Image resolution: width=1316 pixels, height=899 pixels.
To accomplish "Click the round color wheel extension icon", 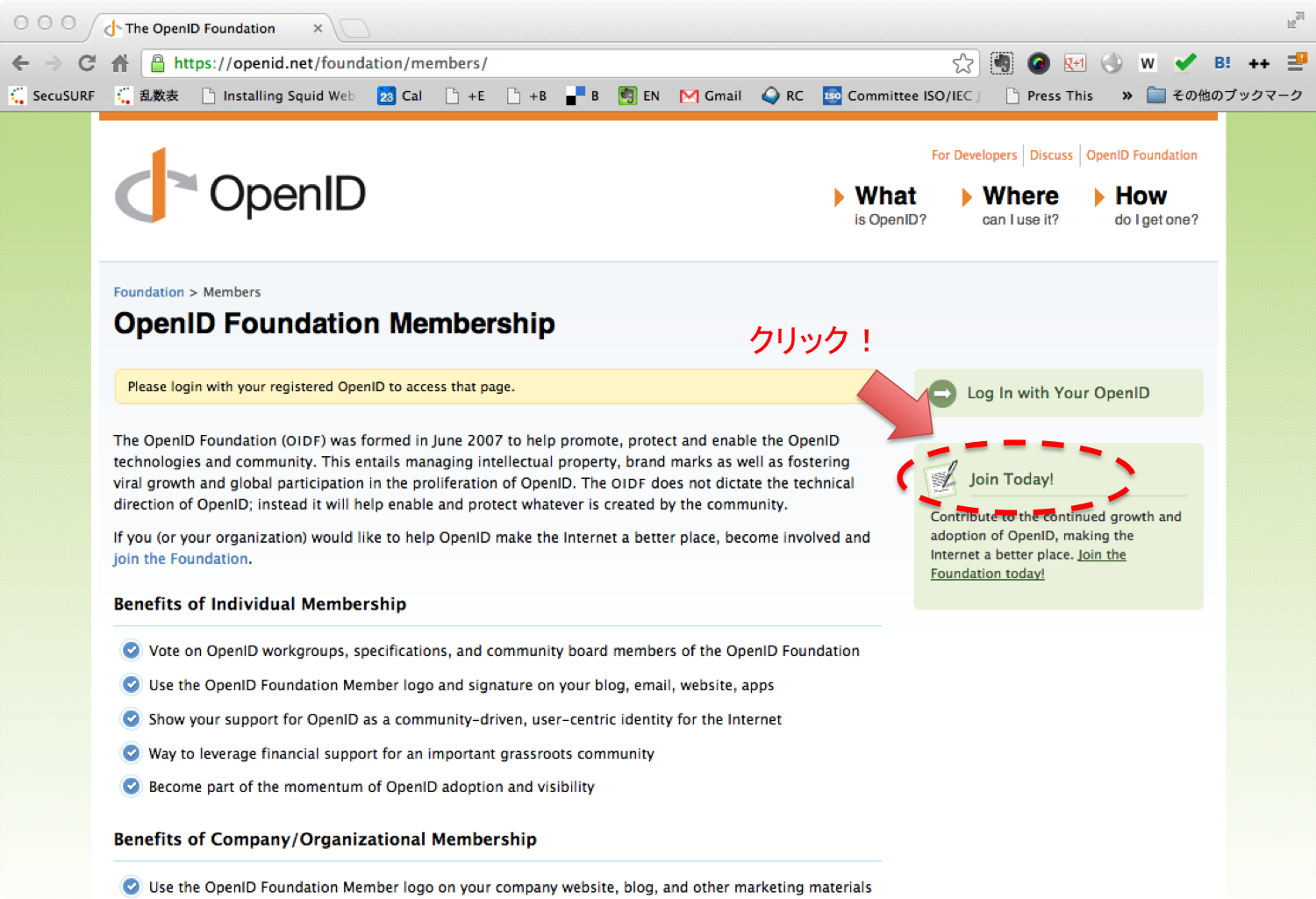I will (1039, 63).
